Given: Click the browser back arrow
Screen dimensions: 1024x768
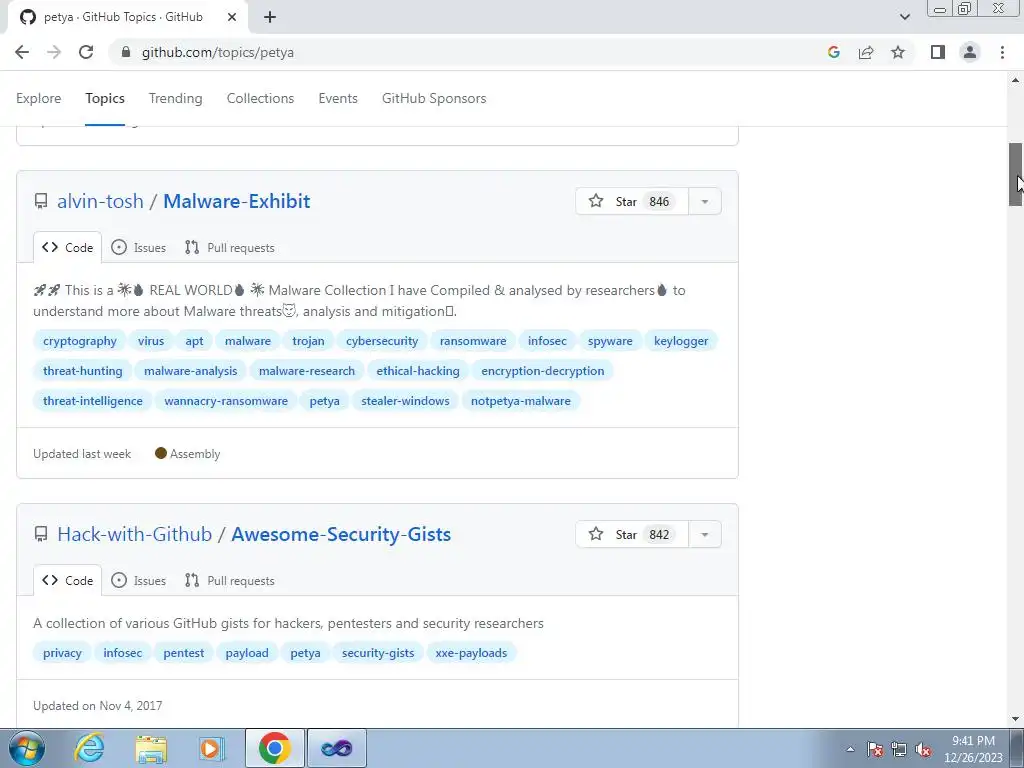Looking at the screenshot, I should pyautogui.click(x=22, y=52).
